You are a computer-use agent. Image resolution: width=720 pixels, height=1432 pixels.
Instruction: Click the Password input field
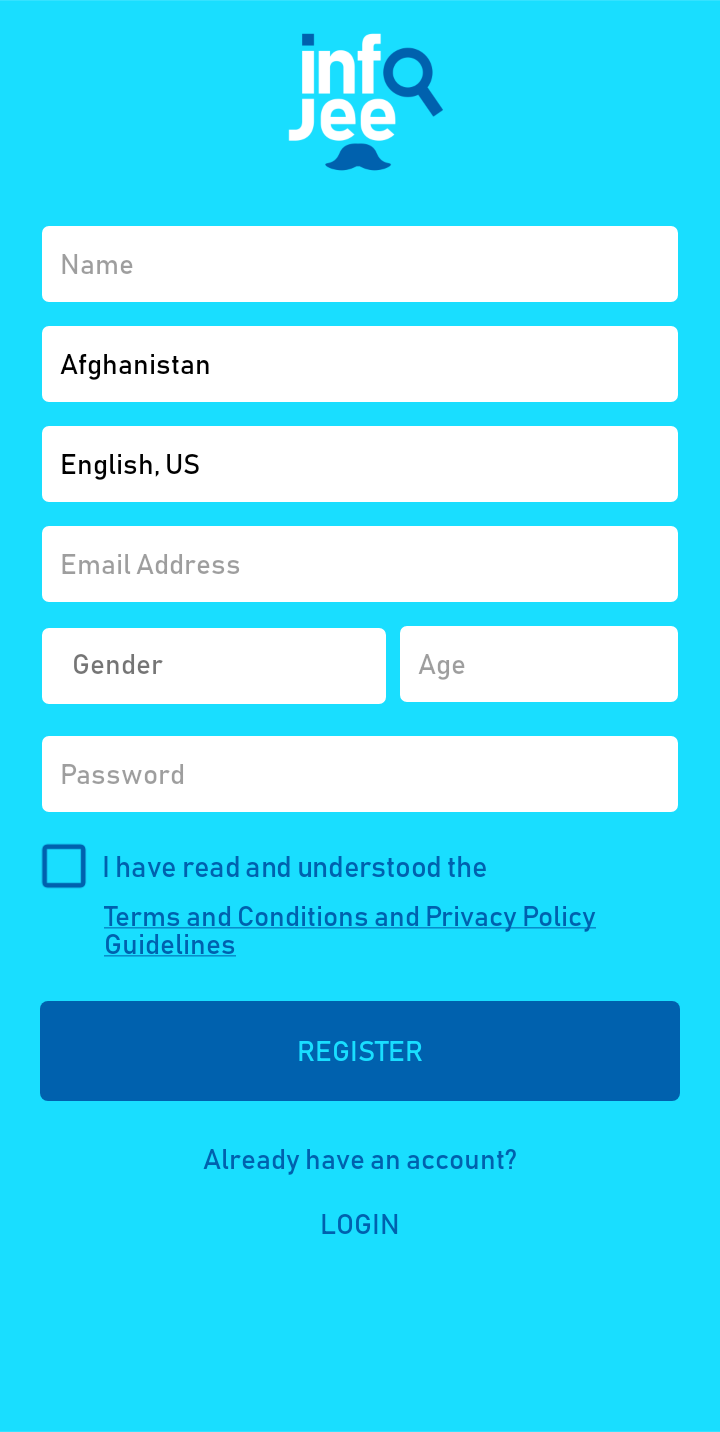[360, 774]
